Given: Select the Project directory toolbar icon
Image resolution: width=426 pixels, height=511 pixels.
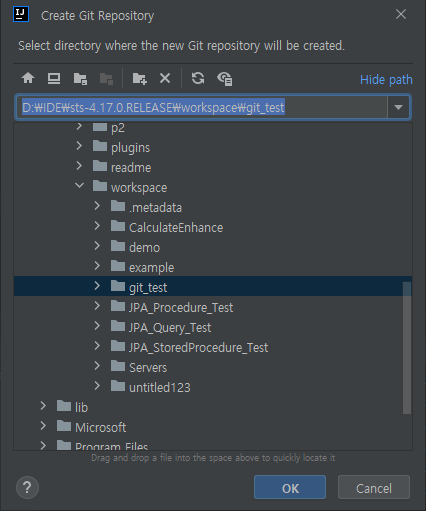Looking at the screenshot, I should [x=80, y=79].
